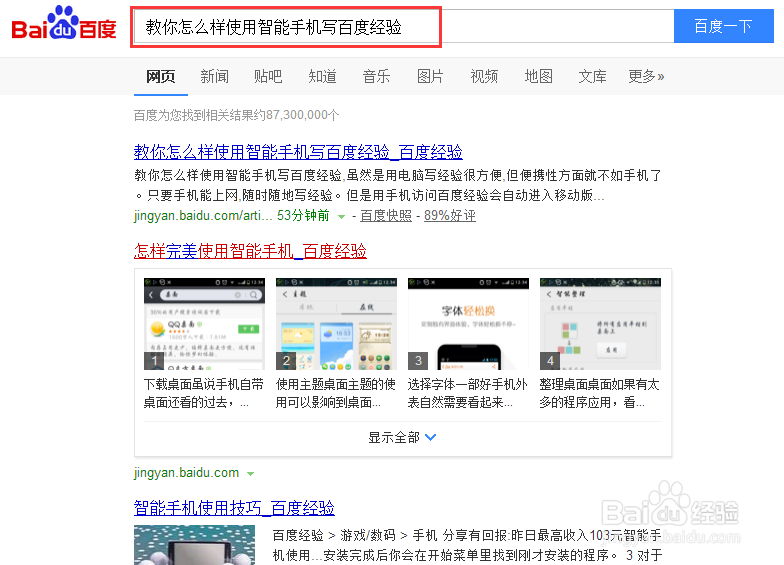Click the green URL jingyan.baidu.com/arti...

coord(203,216)
